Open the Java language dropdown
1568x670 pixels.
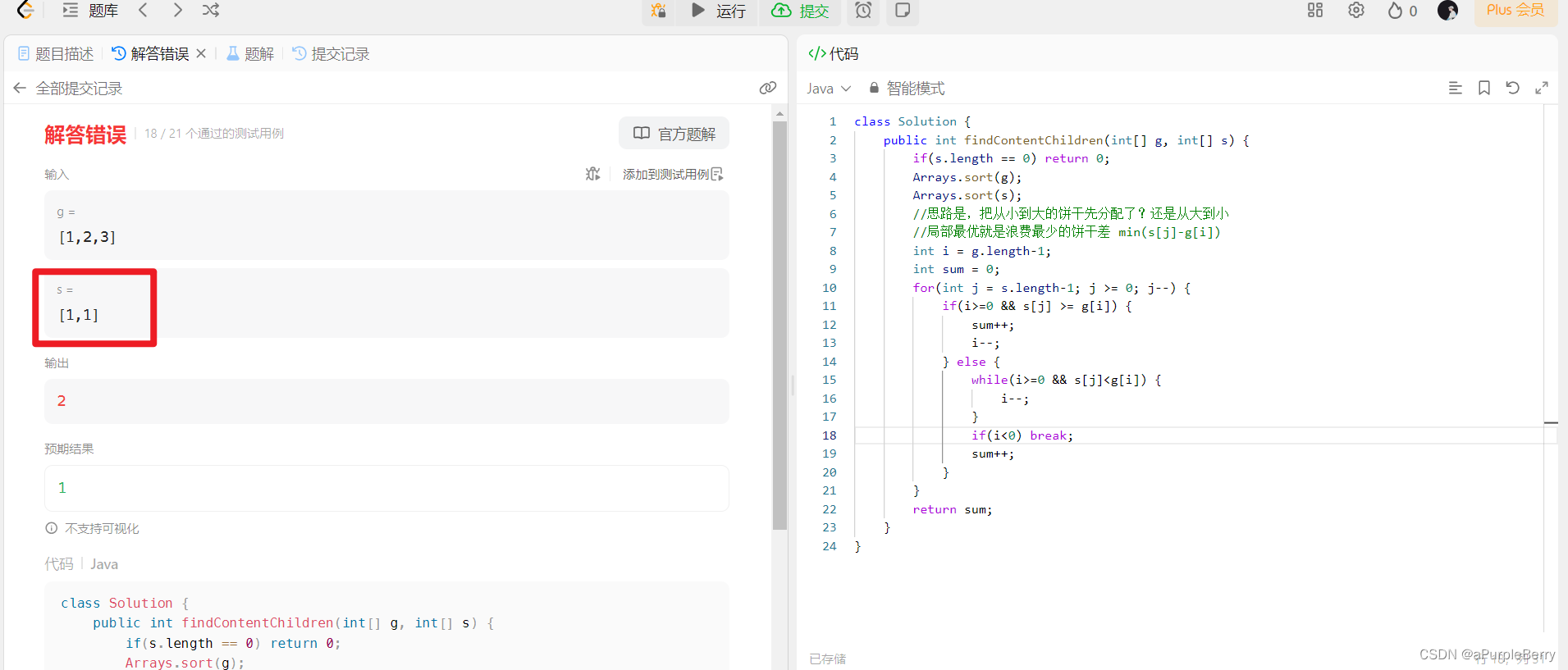tap(829, 89)
